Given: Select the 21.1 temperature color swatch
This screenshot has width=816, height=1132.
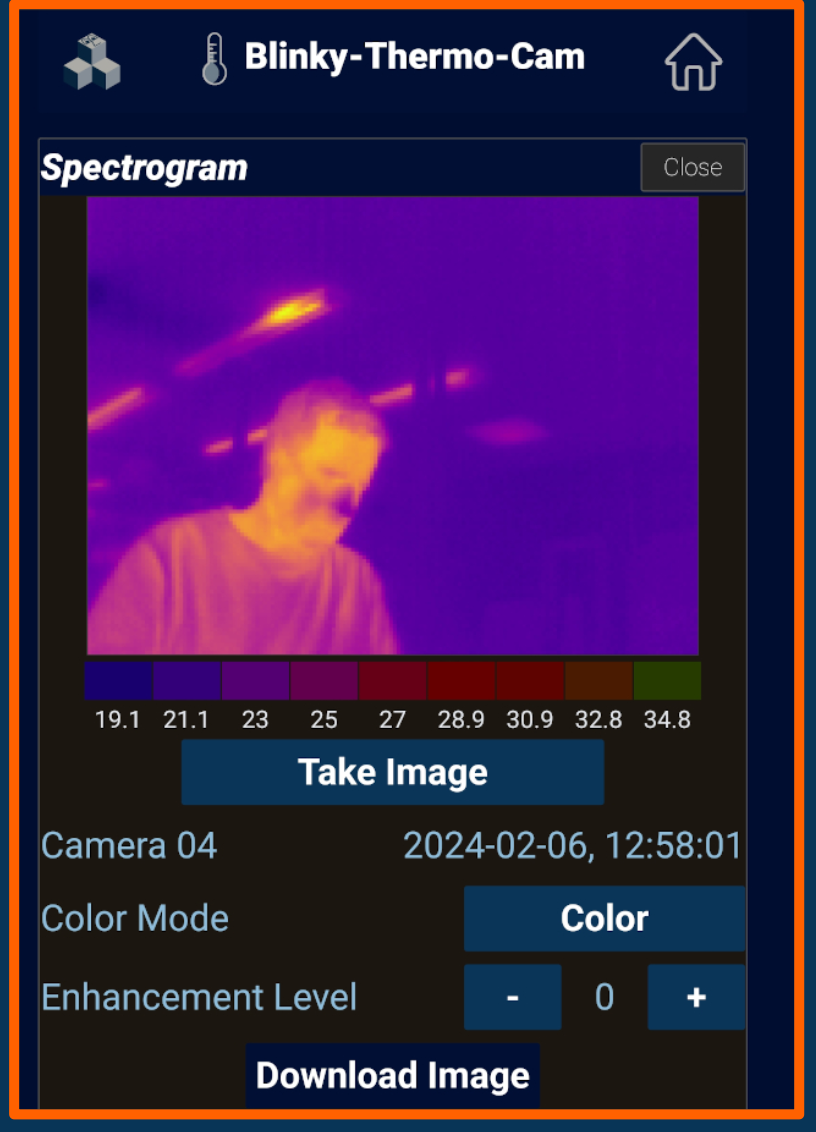Looking at the screenshot, I should (186, 681).
